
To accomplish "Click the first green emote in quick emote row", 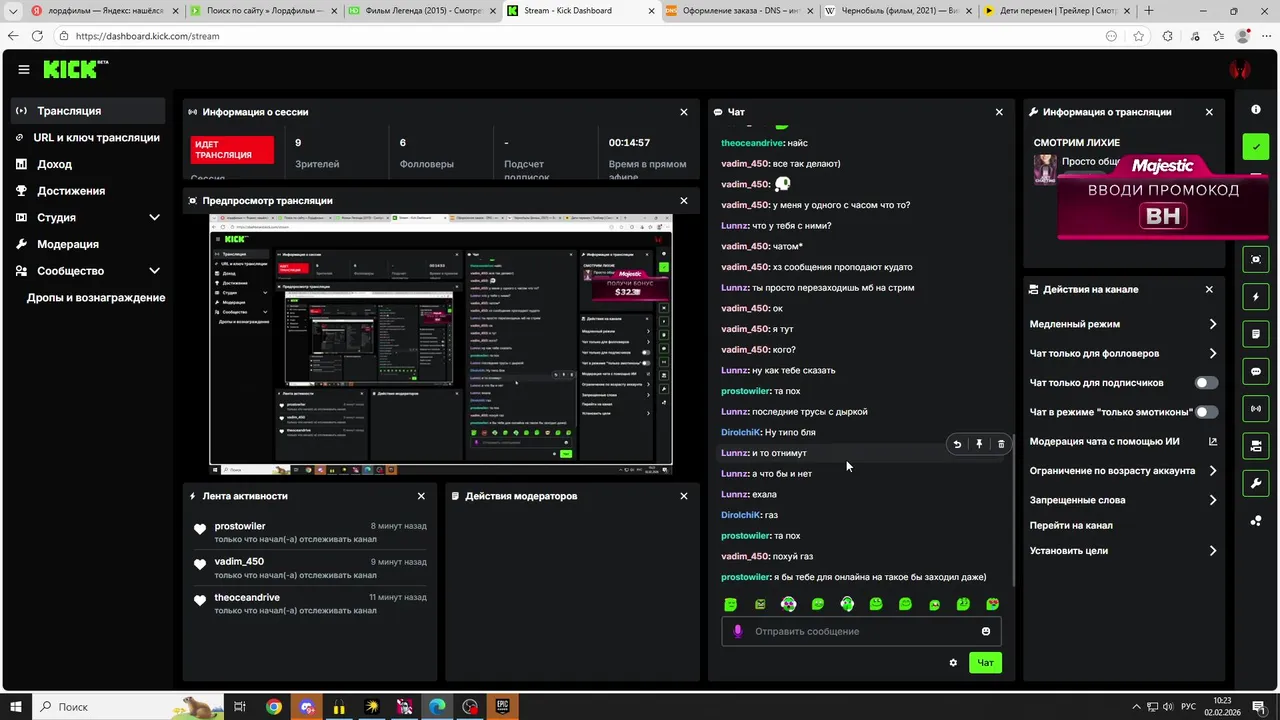I will coord(731,604).
